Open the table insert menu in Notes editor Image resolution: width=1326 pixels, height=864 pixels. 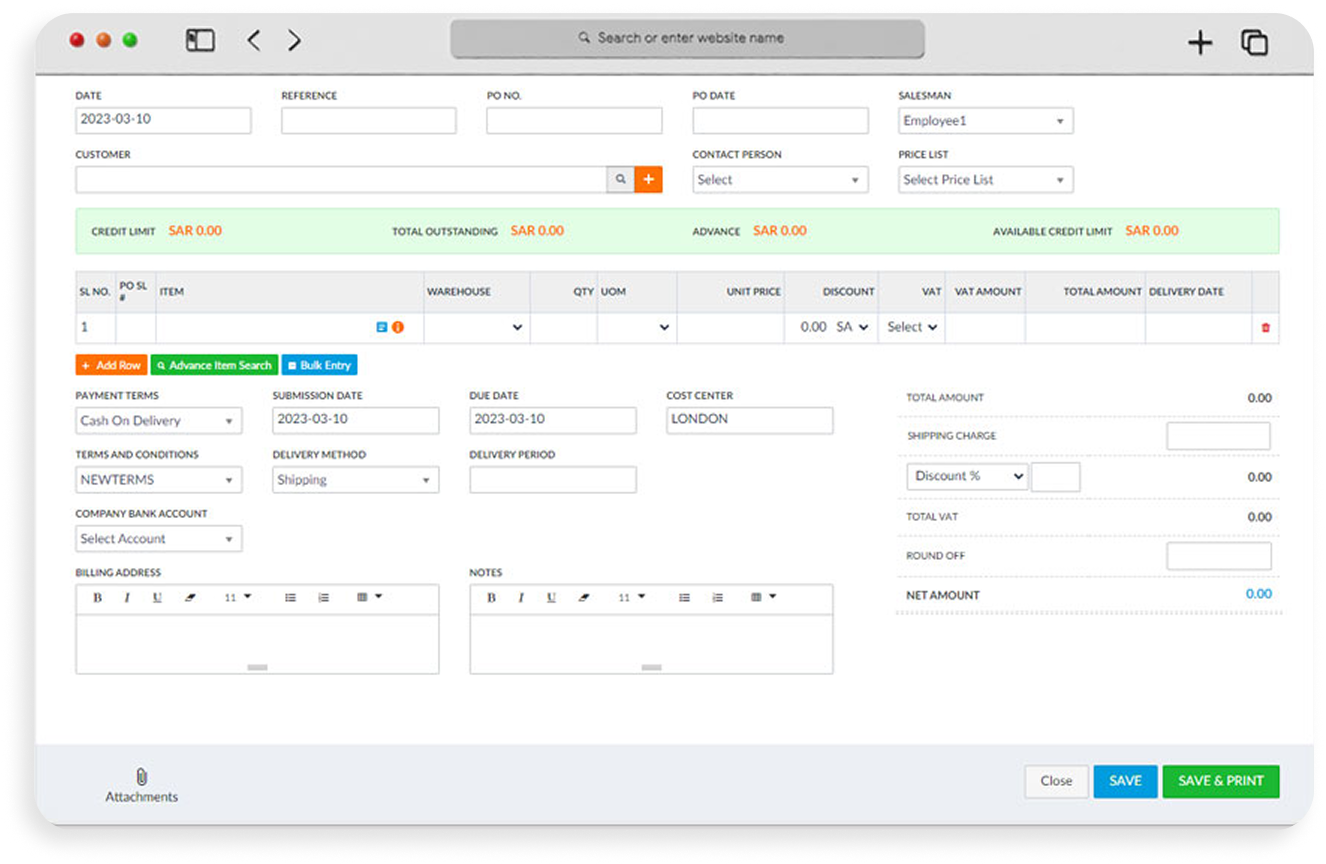coord(762,598)
